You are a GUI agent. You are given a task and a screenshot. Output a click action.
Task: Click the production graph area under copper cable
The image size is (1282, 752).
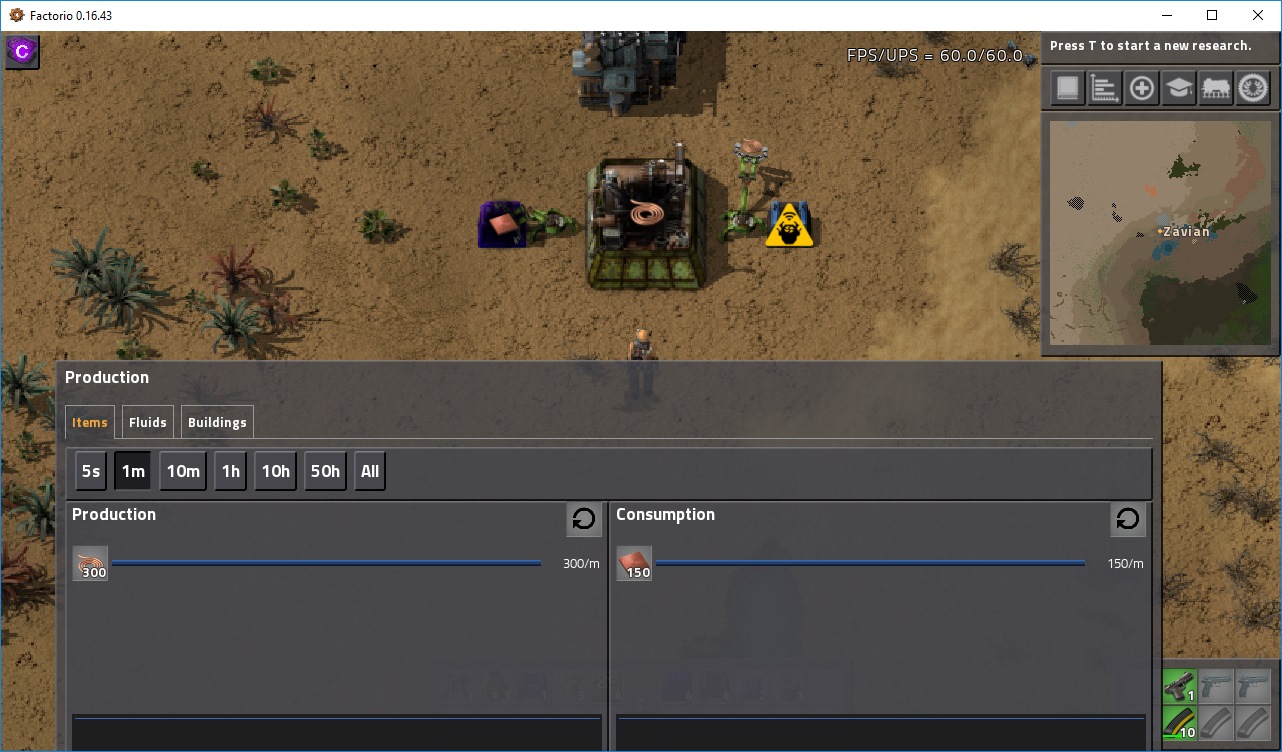pos(337,732)
